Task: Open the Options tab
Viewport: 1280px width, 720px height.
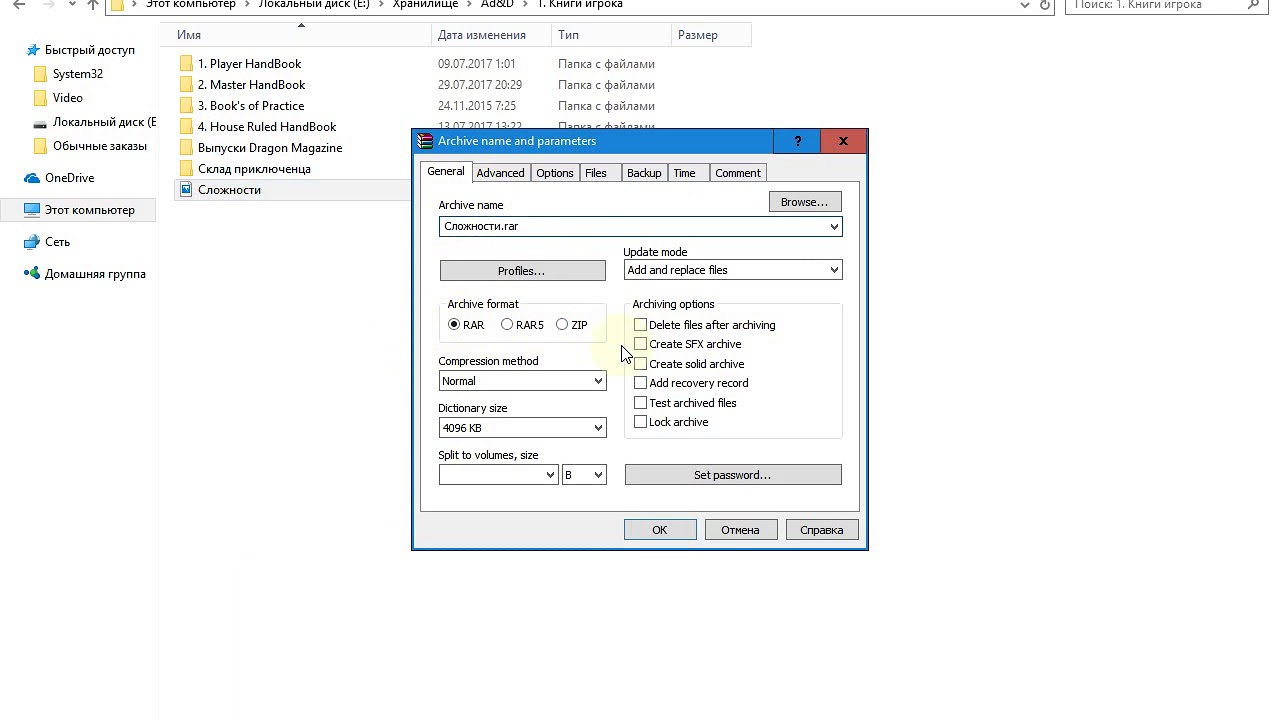Action: [x=554, y=173]
